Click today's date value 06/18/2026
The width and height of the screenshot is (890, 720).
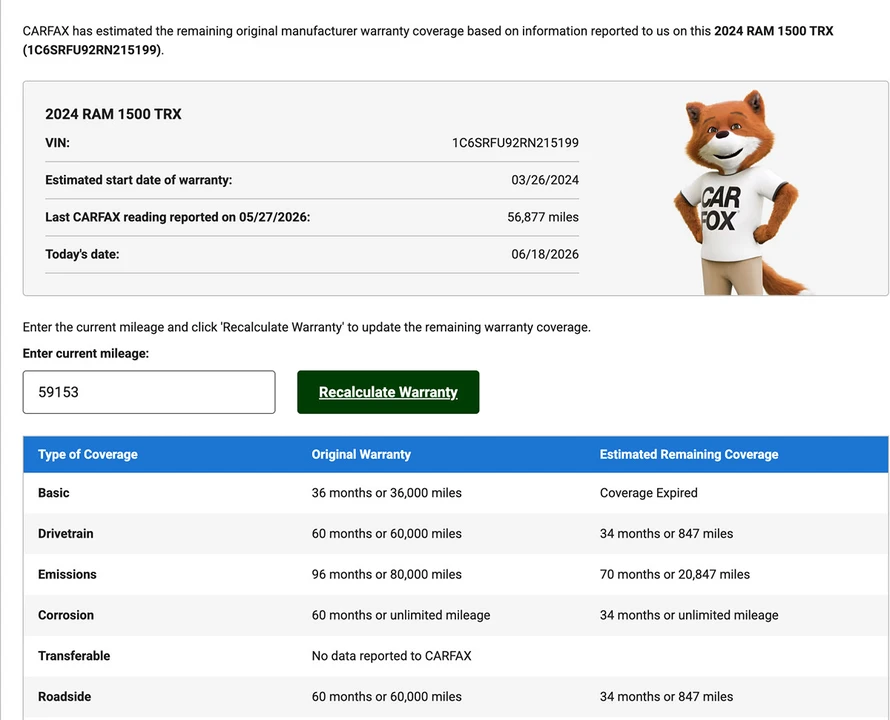tap(545, 254)
